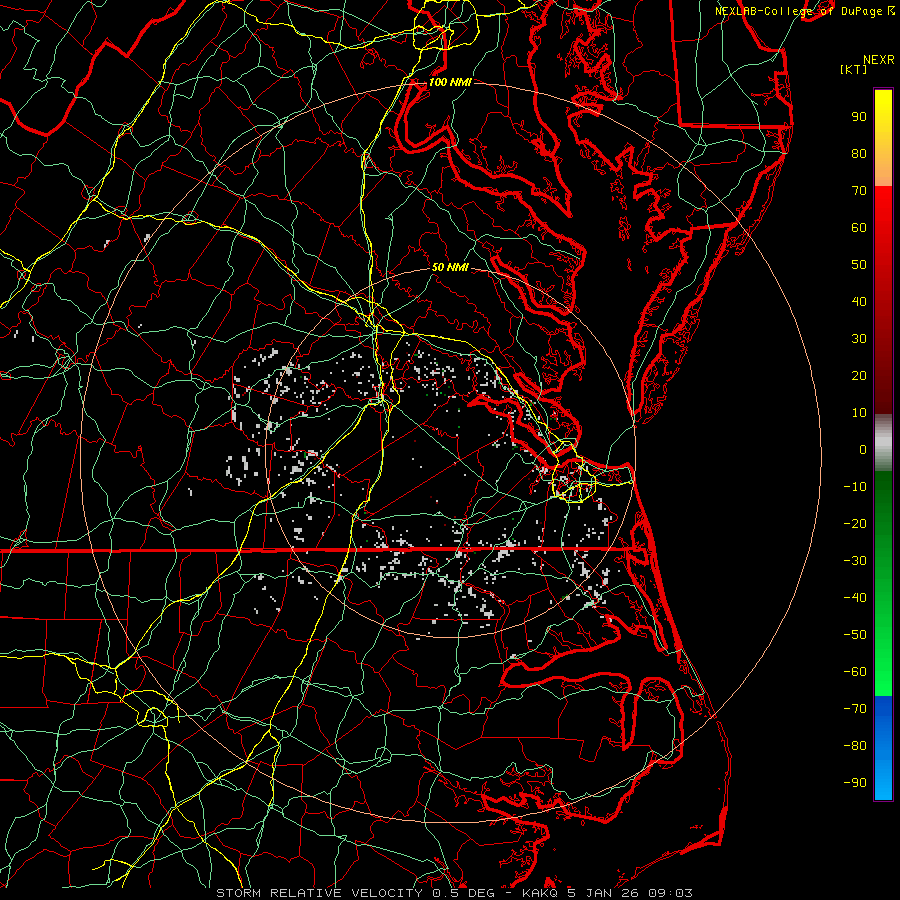Click the Storm Relative Velocity caption at the bottom
The image size is (900, 900).
(x=454, y=893)
